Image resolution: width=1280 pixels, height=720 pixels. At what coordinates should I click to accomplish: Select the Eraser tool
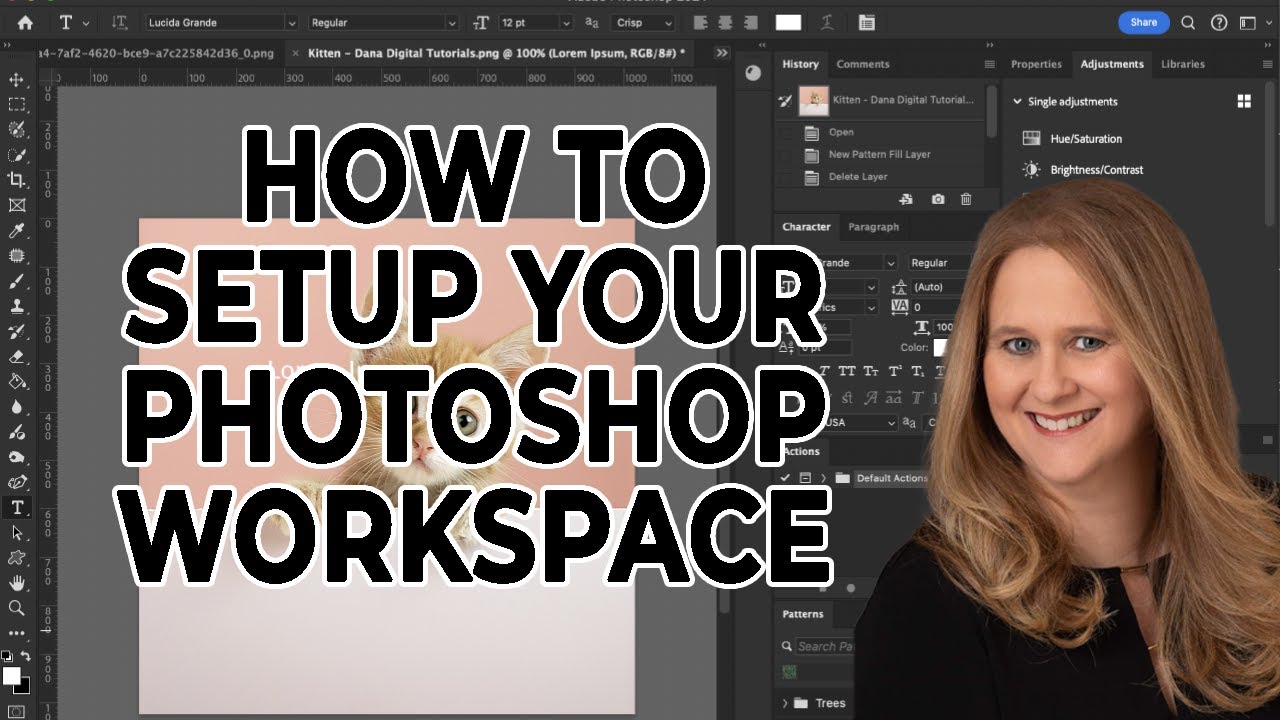click(16, 356)
